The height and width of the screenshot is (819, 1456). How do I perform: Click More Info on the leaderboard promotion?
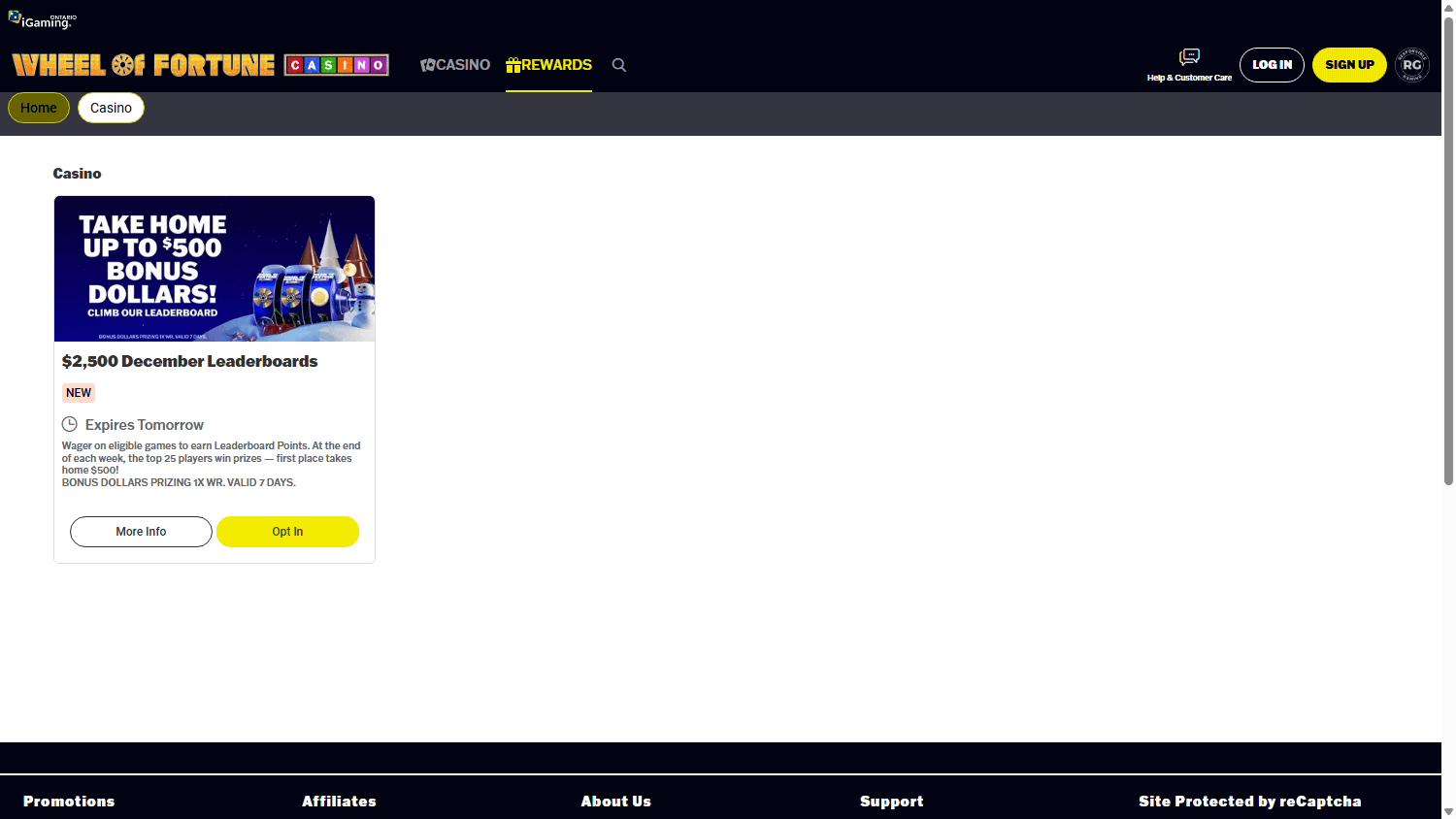click(x=141, y=532)
